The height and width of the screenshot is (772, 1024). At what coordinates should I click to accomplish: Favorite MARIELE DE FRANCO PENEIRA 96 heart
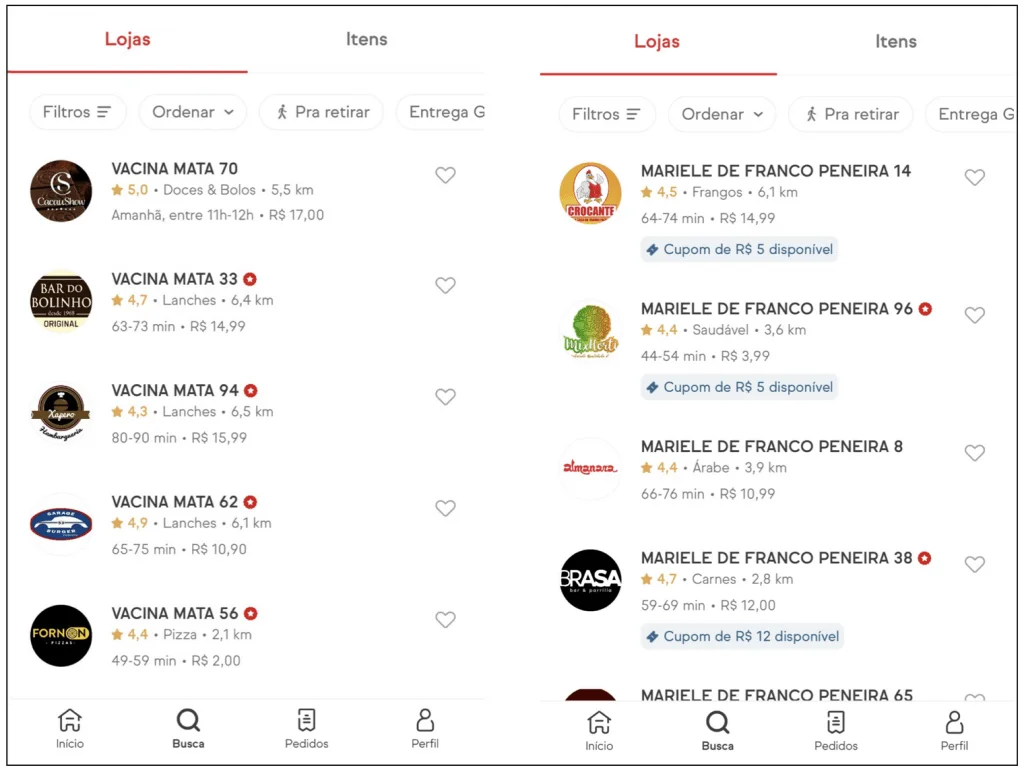pos(974,315)
